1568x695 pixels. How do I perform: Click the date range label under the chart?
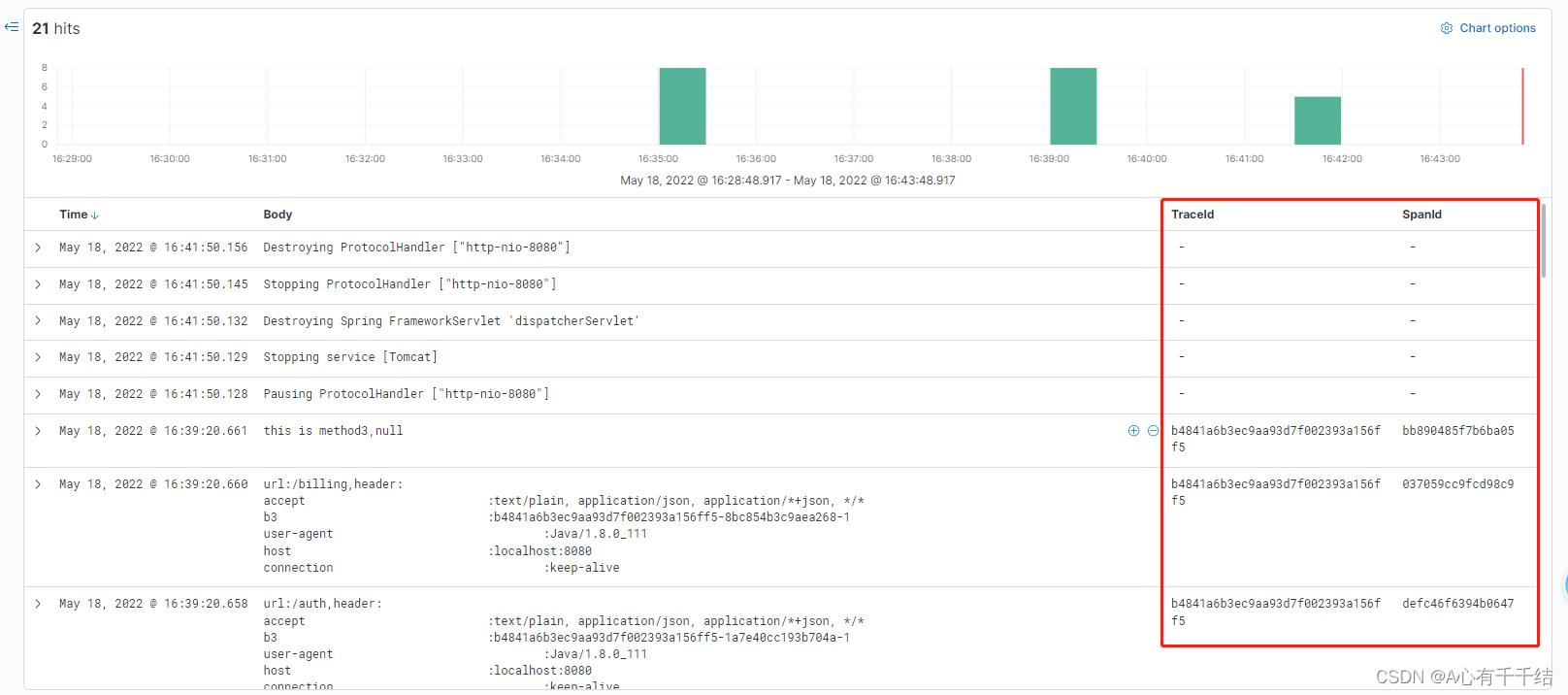click(x=788, y=181)
